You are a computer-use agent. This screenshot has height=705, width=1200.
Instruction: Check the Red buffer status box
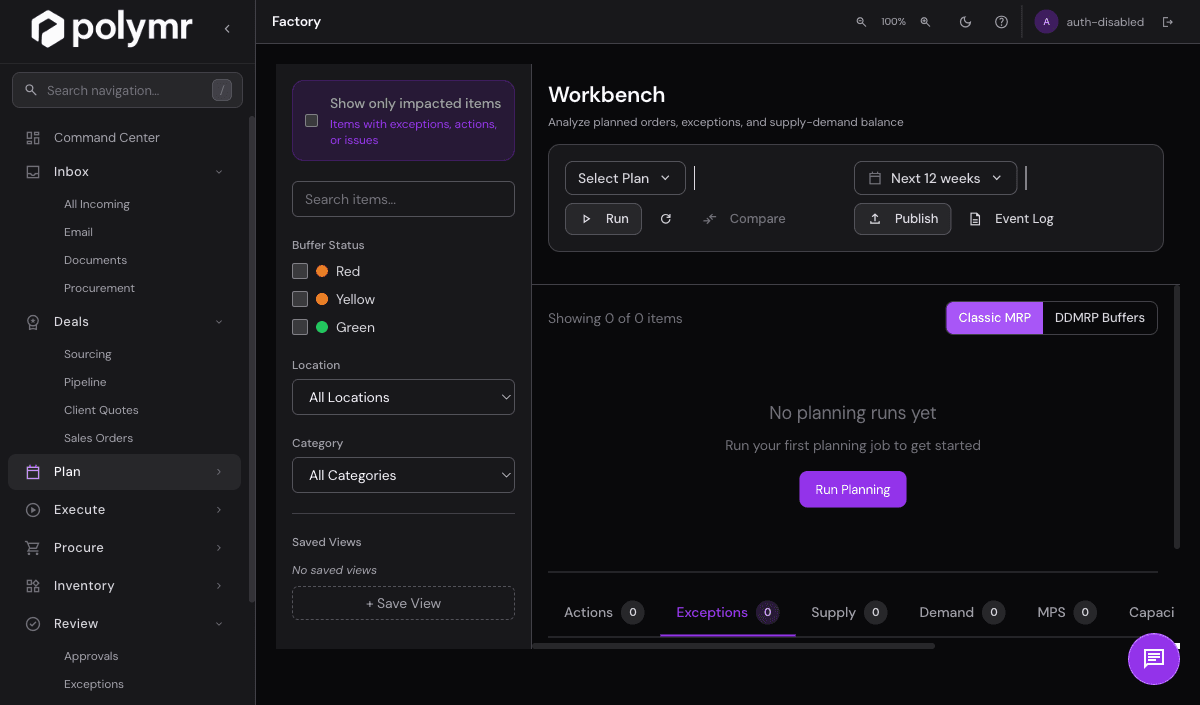[x=300, y=271]
